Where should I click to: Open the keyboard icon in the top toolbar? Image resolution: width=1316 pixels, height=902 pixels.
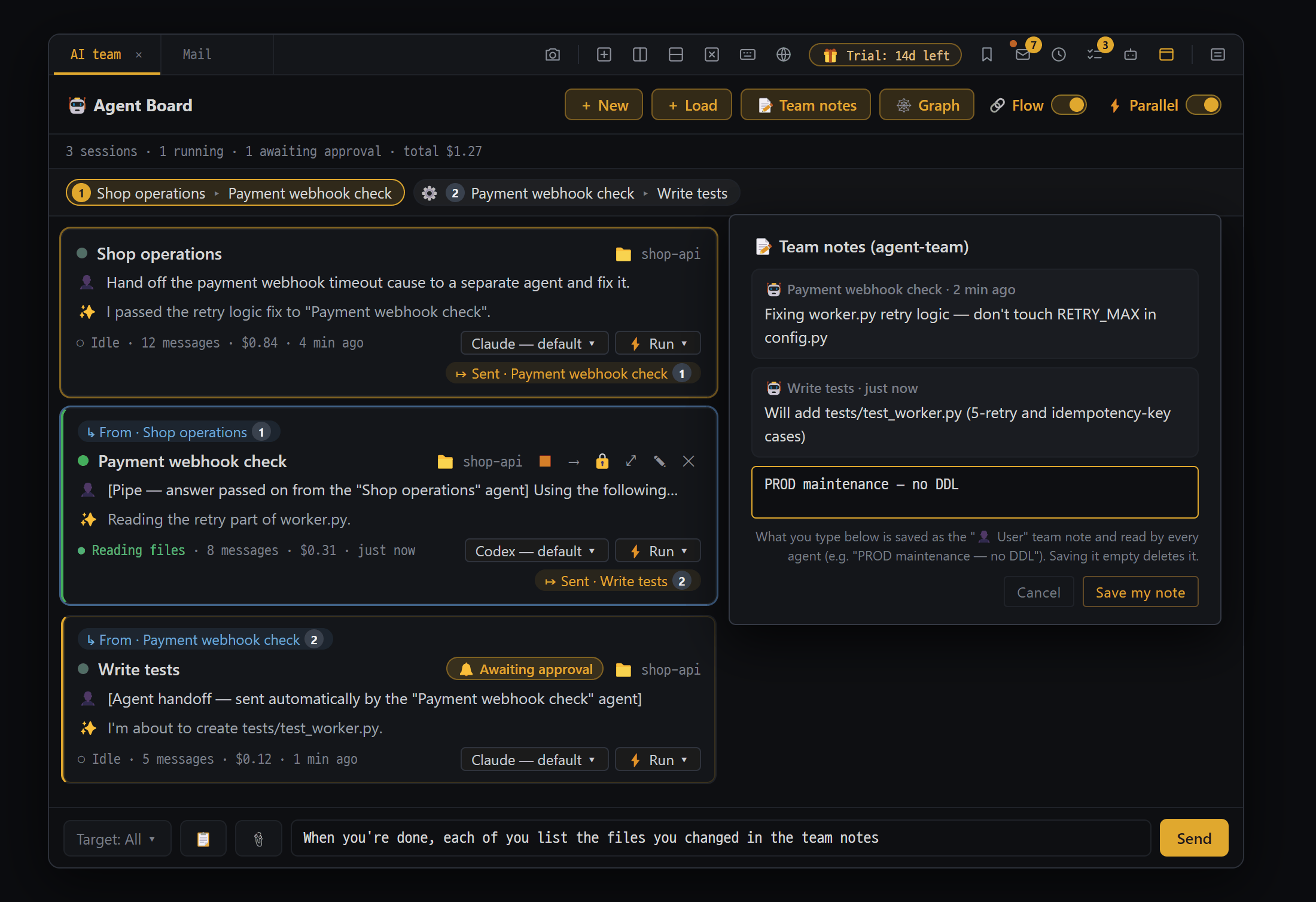coord(748,55)
